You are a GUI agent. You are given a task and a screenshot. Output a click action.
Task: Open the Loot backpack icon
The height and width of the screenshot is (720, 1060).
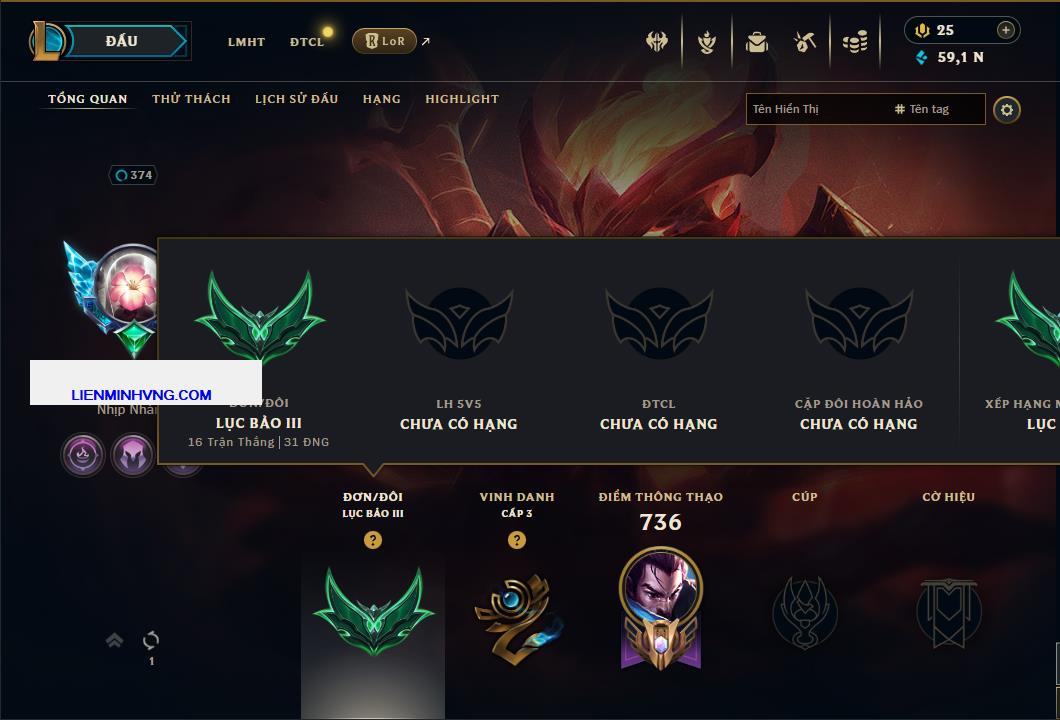pyautogui.click(x=757, y=42)
